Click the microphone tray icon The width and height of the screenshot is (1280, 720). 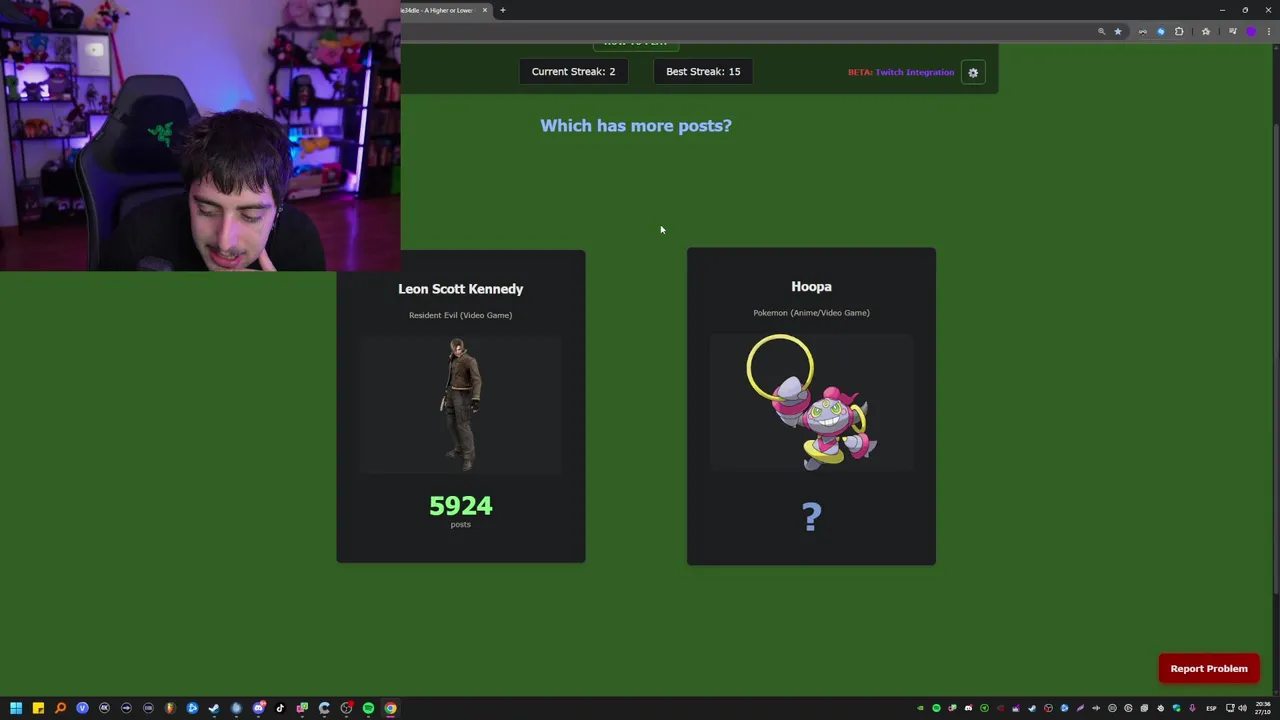point(1192,708)
